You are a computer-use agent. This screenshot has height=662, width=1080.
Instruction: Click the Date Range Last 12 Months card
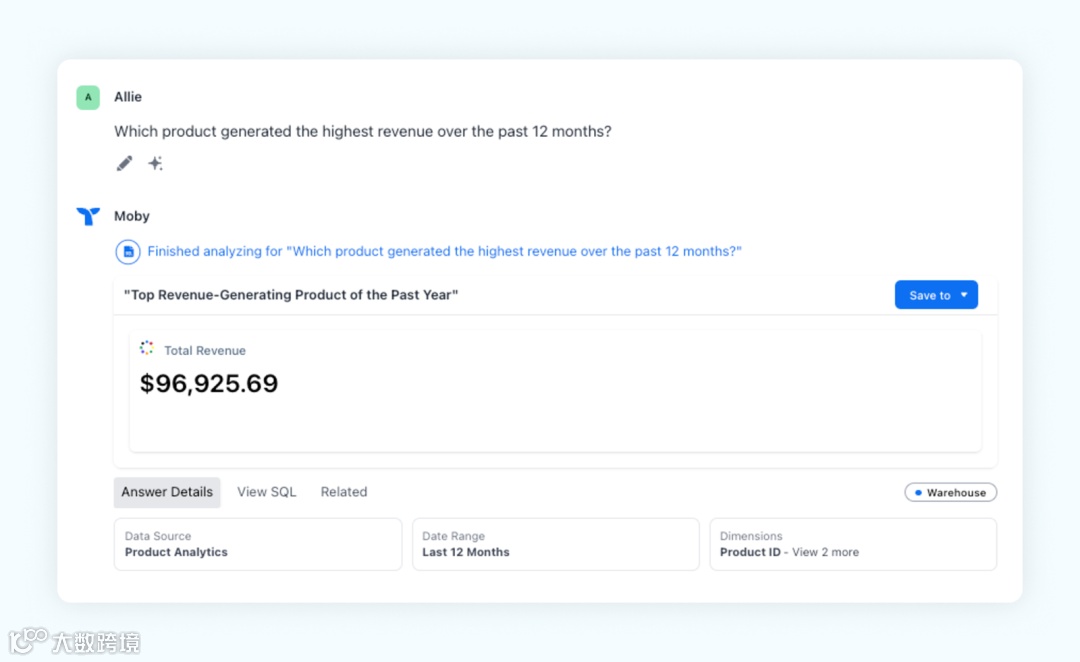point(555,544)
